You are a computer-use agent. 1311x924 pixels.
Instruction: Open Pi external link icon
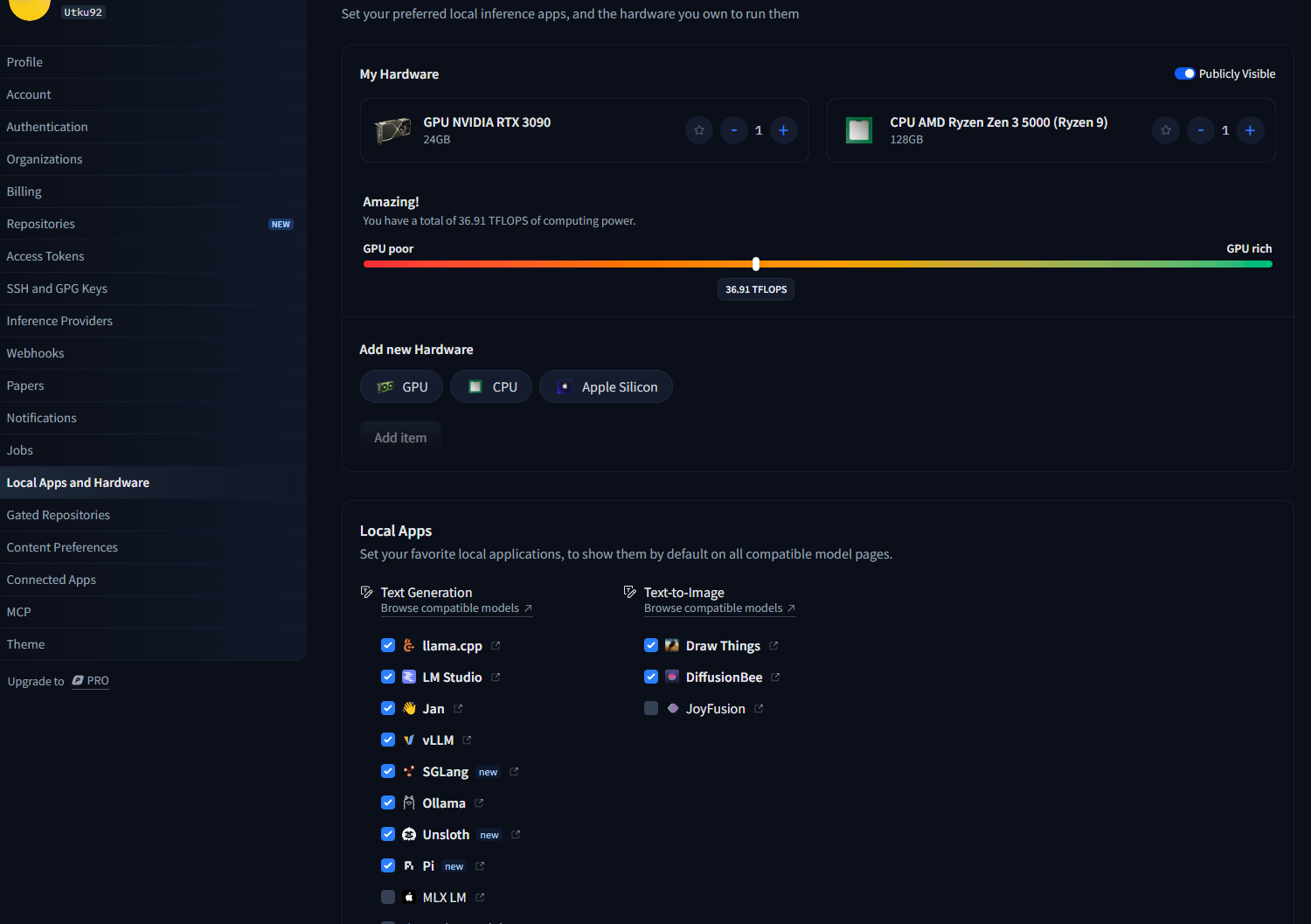pos(480,866)
